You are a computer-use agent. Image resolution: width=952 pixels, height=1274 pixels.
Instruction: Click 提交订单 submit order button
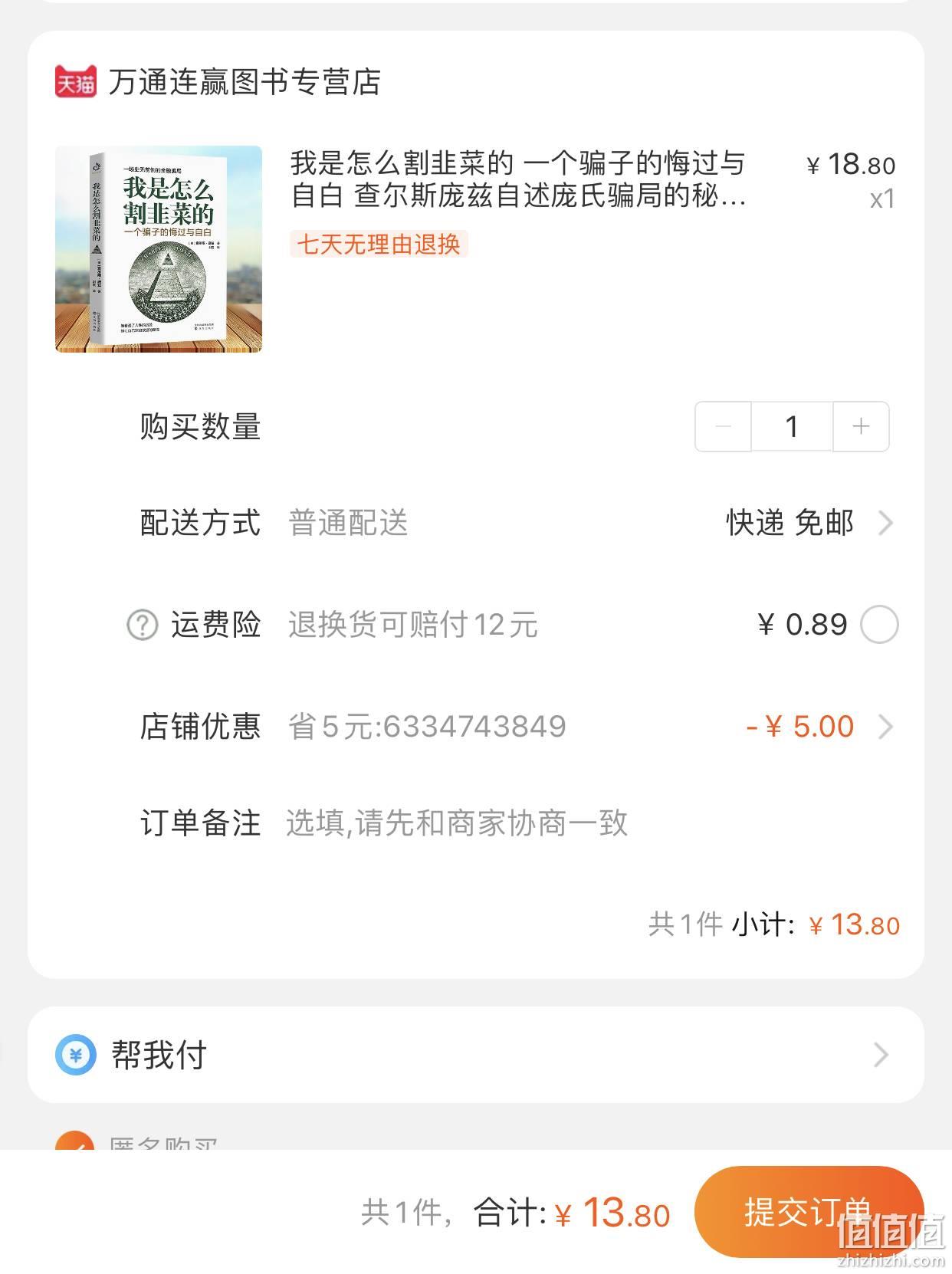click(809, 1211)
